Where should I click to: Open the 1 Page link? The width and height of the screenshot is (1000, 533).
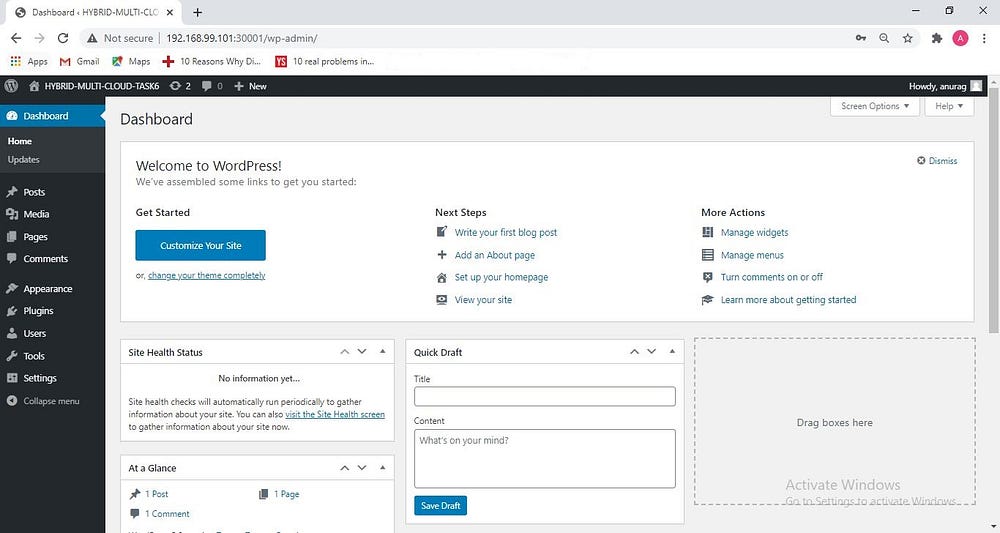click(x=286, y=494)
